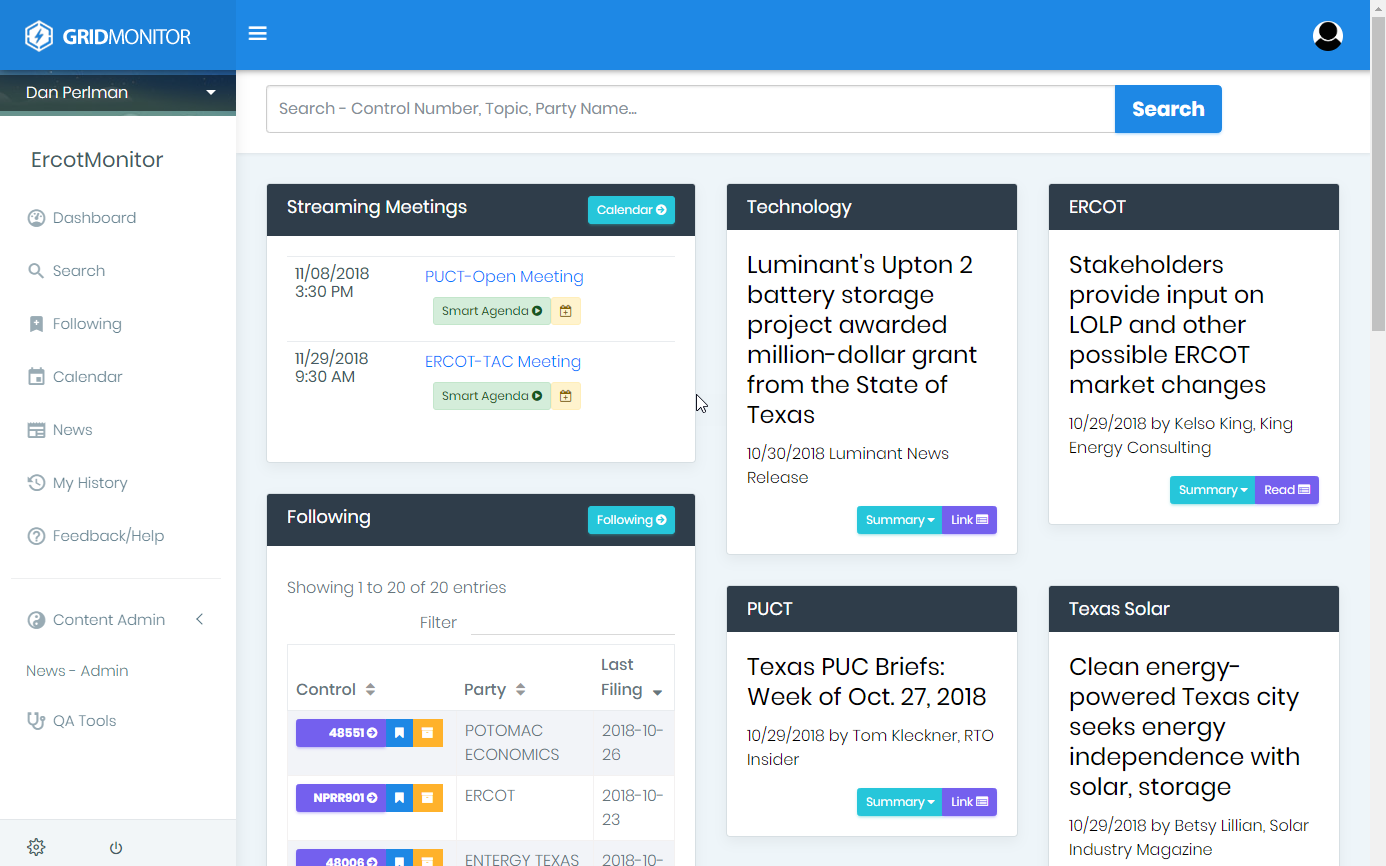Open Calendar from the sidebar menu
1386x866 pixels.
point(87,377)
